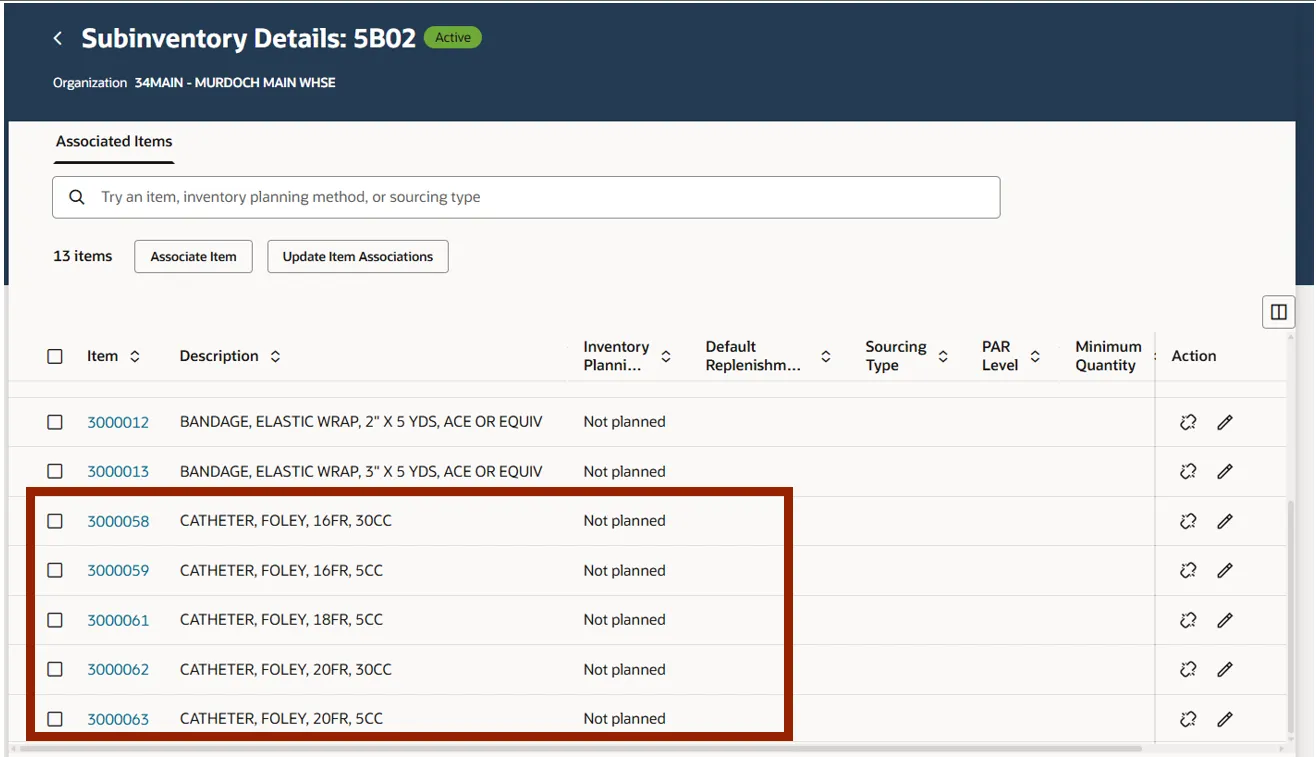Edit item 3000061 using pencil icon
Screen dimensions: 1316x757
tap(1225, 620)
